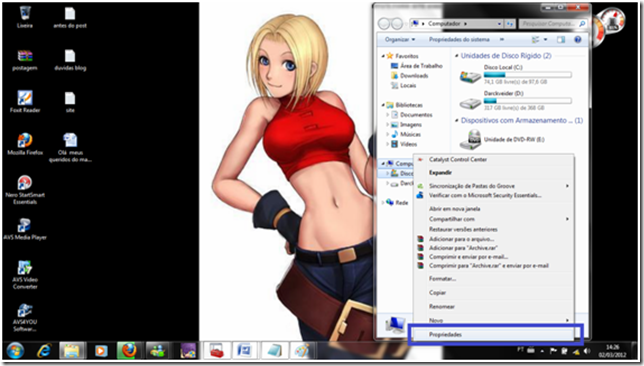Select the Darckveider (D:) drive
The height and width of the screenshot is (366, 644).
click(515, 101)
